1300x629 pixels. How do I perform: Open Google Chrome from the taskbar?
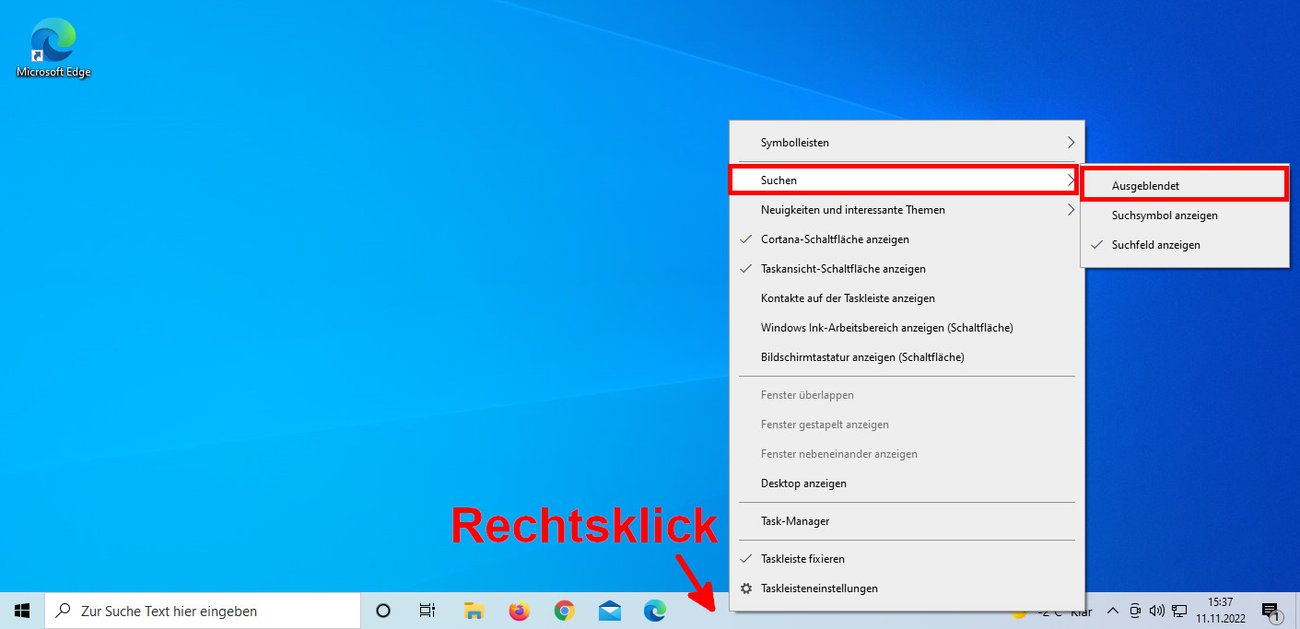point(563,610)
